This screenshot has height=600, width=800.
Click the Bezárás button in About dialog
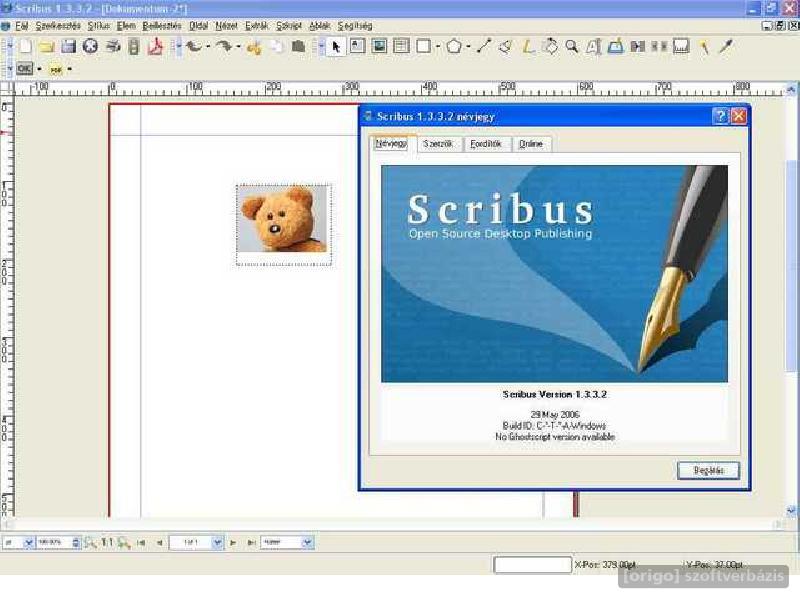point(708,470)
